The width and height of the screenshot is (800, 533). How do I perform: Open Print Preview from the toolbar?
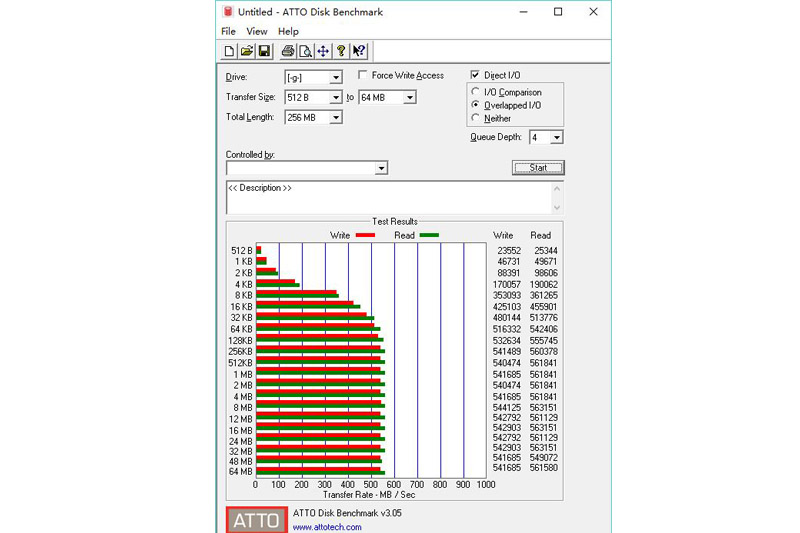[306, 51]
